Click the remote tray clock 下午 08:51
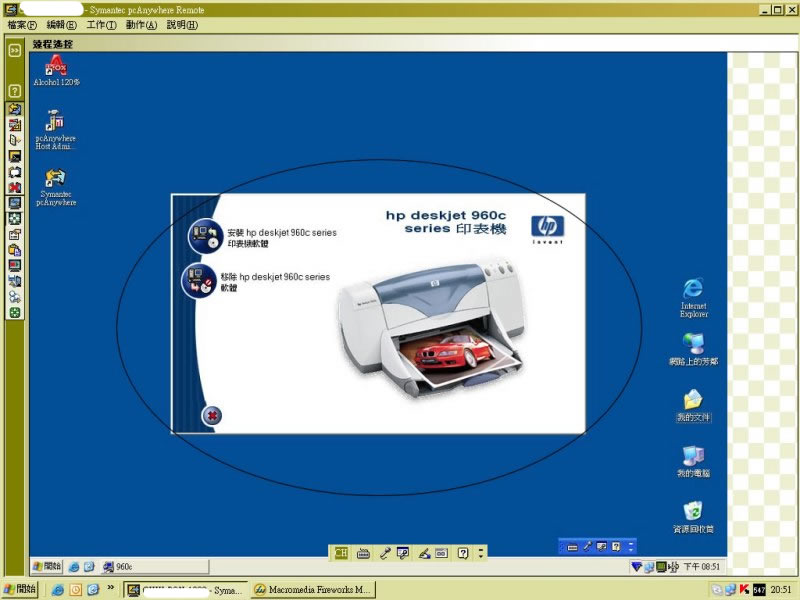The height and width of the screenshot is (600, 800). 702,566
